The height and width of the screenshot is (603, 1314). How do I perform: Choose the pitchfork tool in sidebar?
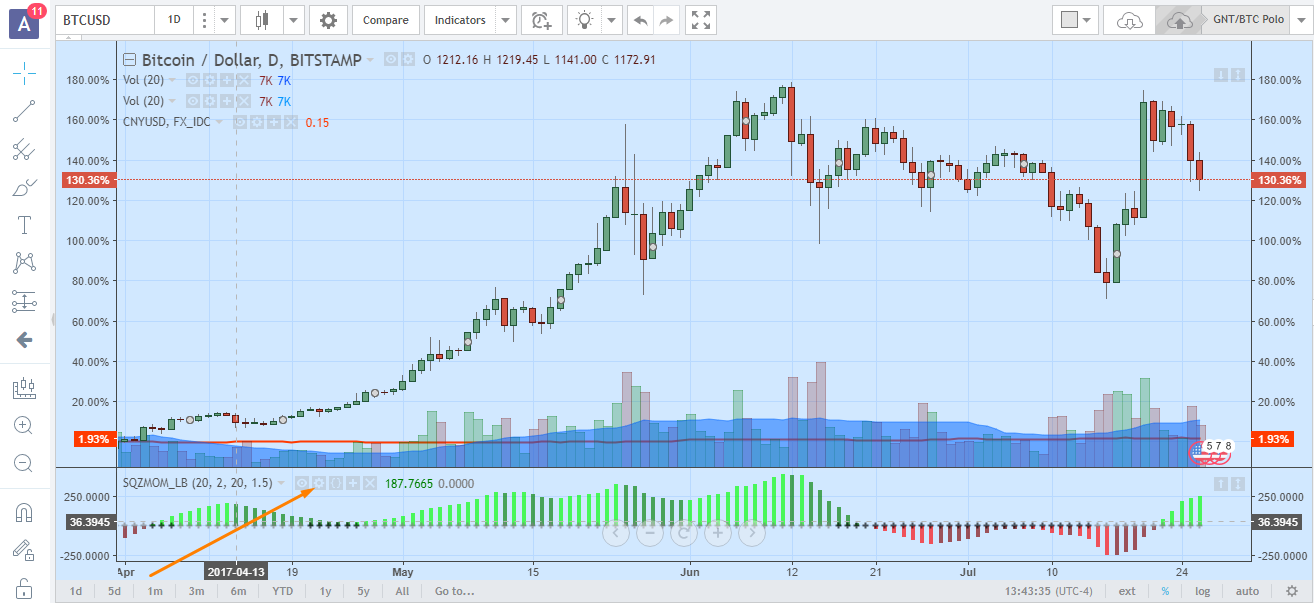[x=24, y=150]
